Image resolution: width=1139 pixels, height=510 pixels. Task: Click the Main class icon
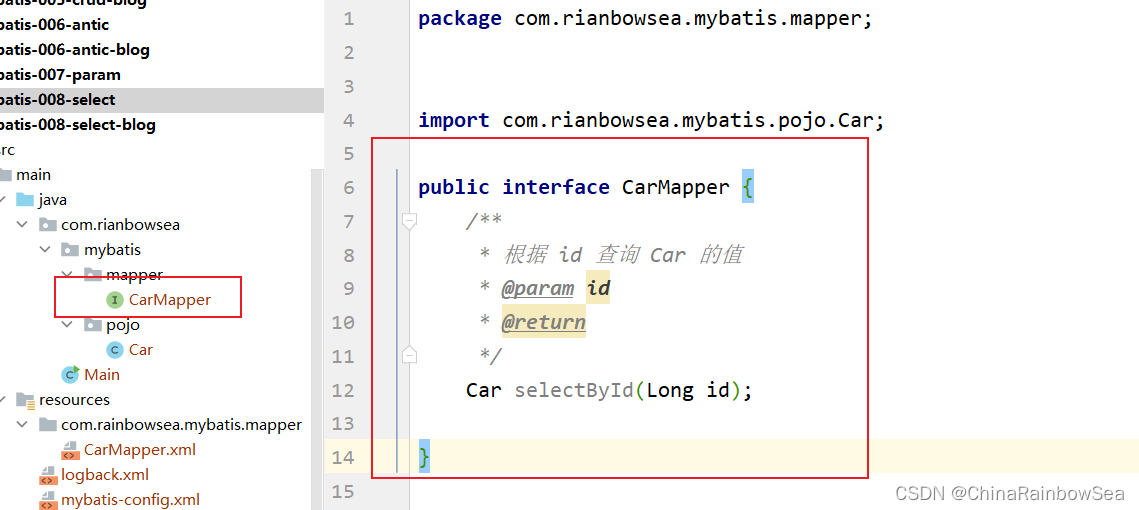[x=70, y=374]
